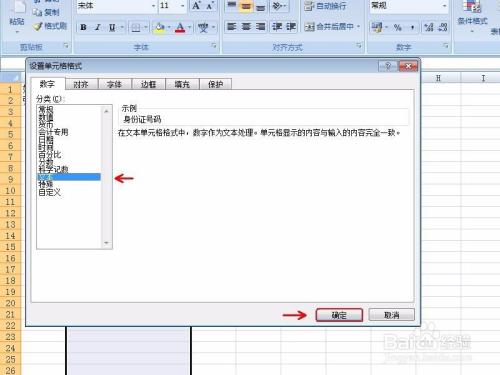Toggle underline formatting
Viewport: 500px width, 375px height.
tap(112, 27)
